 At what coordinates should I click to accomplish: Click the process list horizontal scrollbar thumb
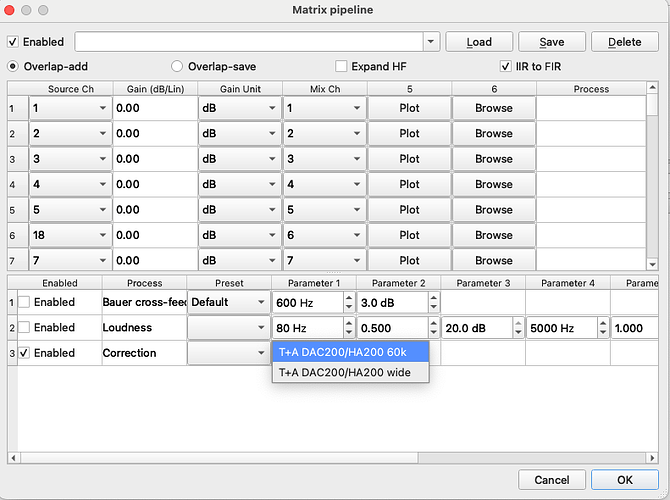coord(218,458)
